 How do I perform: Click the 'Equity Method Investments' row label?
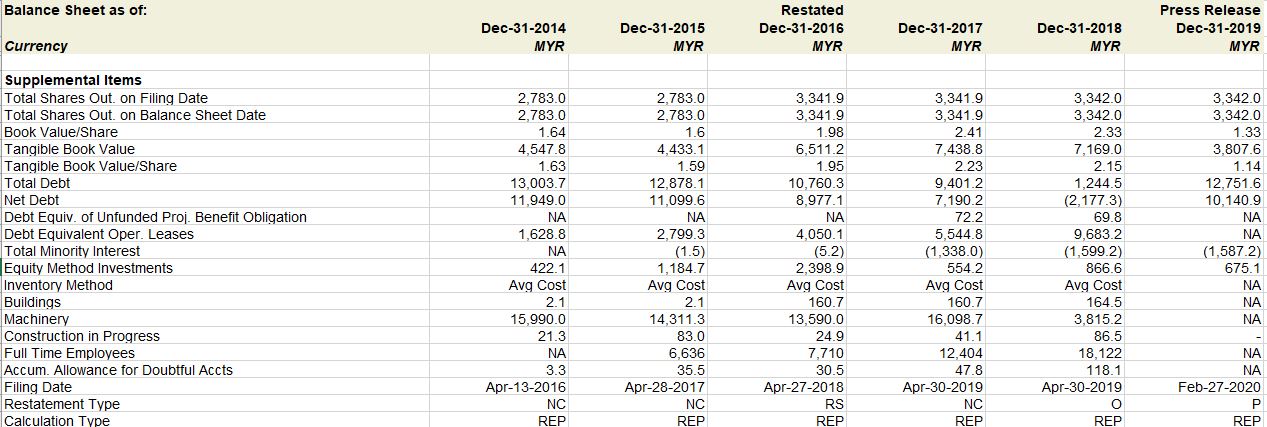pyautogui.click(x=88, y=268)
